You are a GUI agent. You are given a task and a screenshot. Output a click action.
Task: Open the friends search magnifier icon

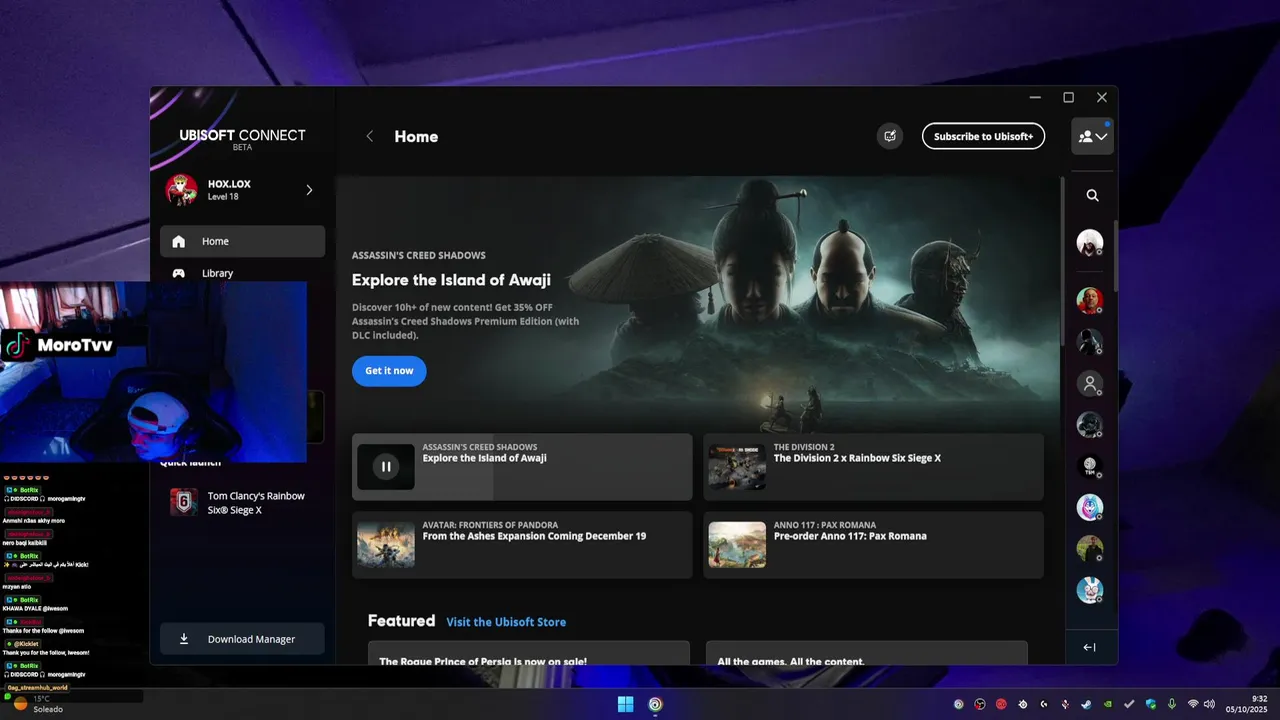pos(1092,196)
